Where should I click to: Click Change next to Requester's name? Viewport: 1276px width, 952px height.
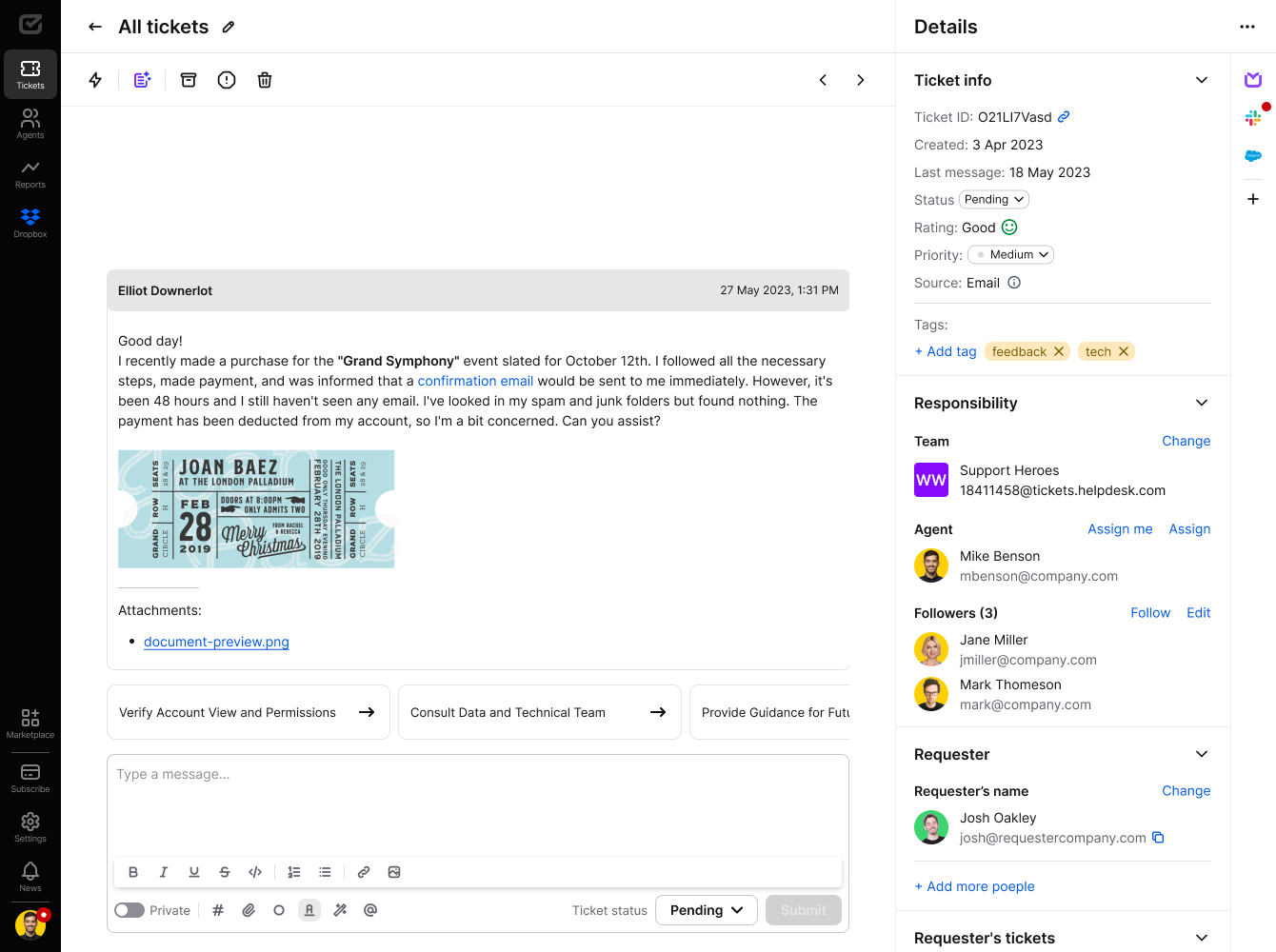coord(1186,791)
